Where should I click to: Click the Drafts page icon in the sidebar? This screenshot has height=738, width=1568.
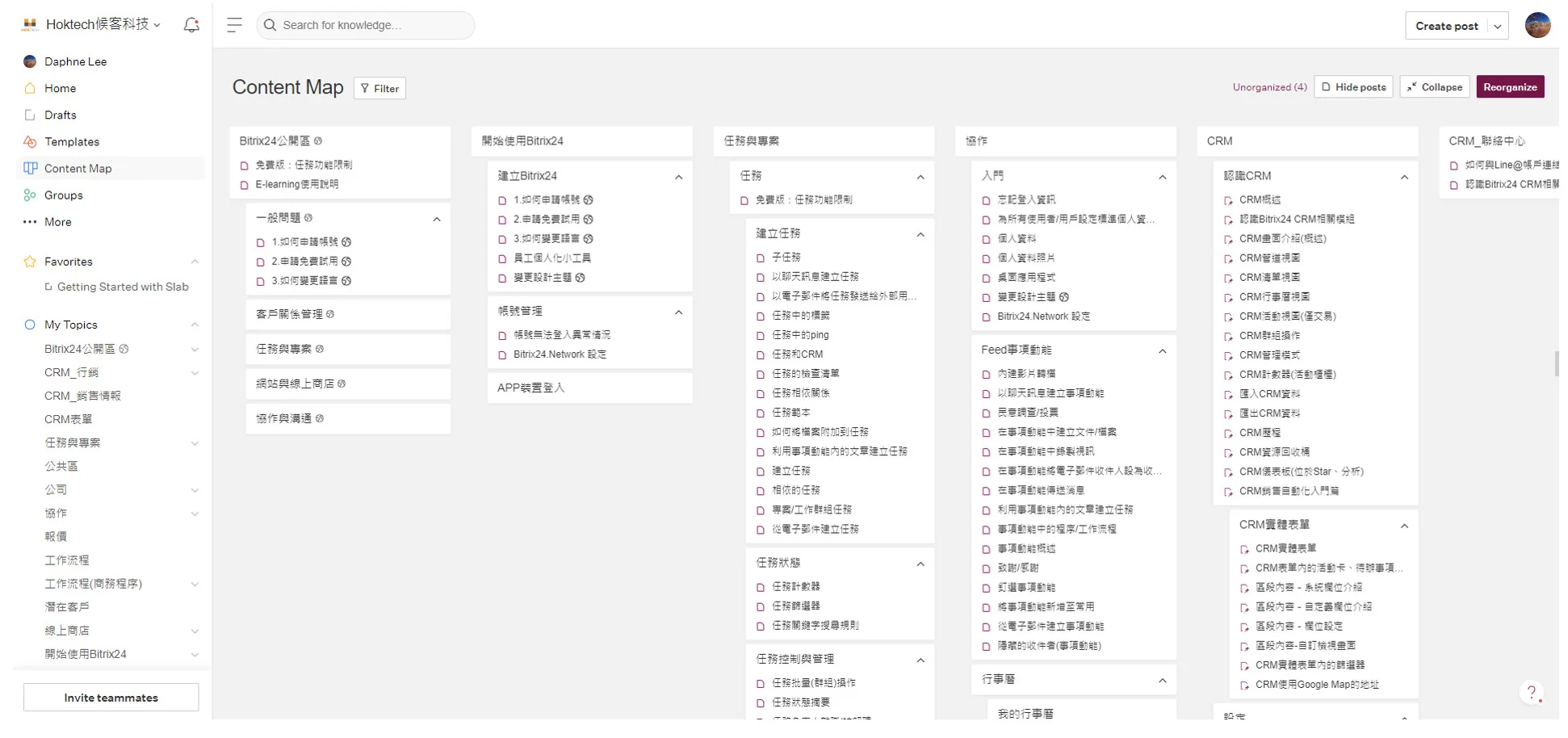tap(30, 115)
